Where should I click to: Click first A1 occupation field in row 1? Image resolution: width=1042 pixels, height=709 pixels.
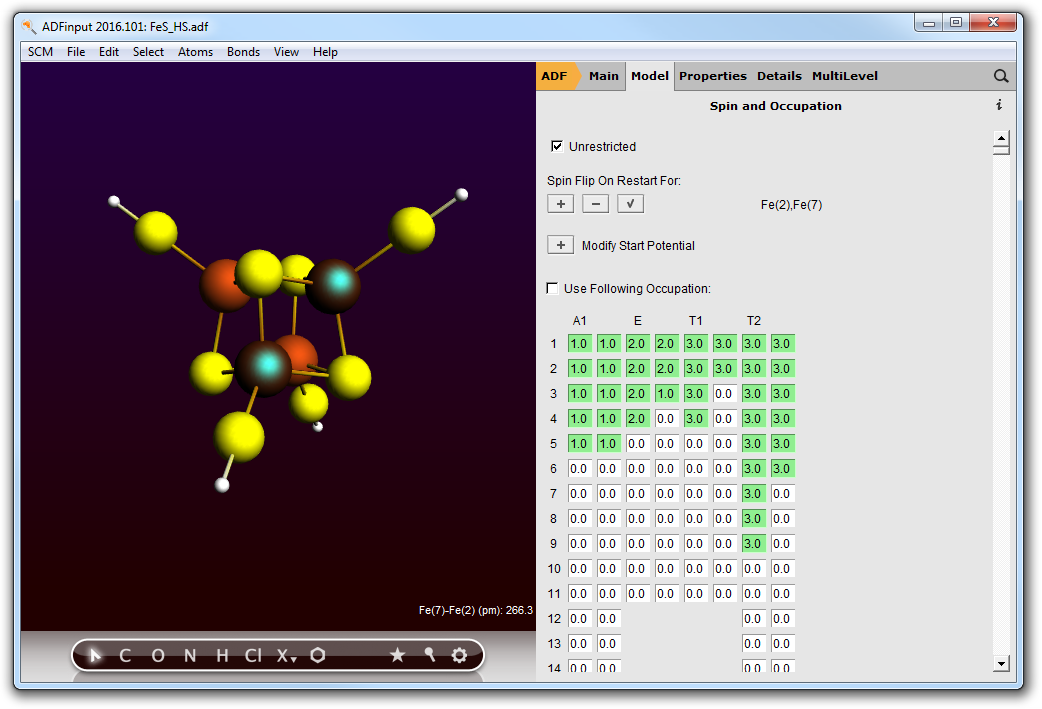(579, 344)
